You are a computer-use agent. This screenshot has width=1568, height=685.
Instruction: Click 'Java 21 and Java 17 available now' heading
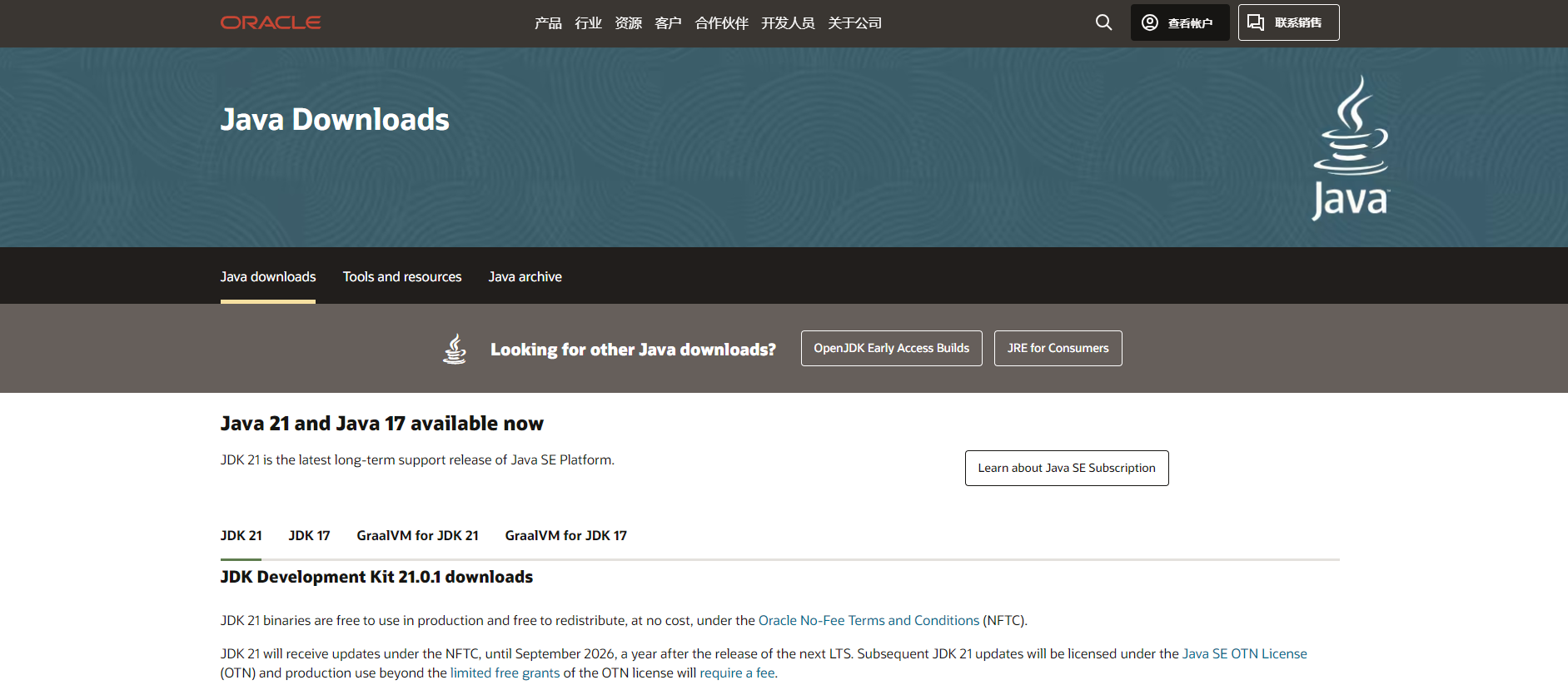coord(382,424)
